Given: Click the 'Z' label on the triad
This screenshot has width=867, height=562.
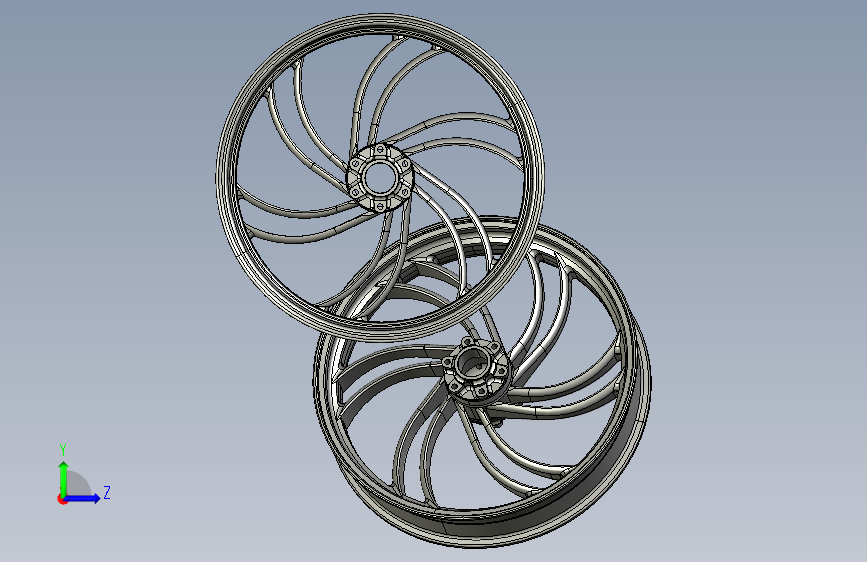Looking at the screenshot, I should [107, 492].
